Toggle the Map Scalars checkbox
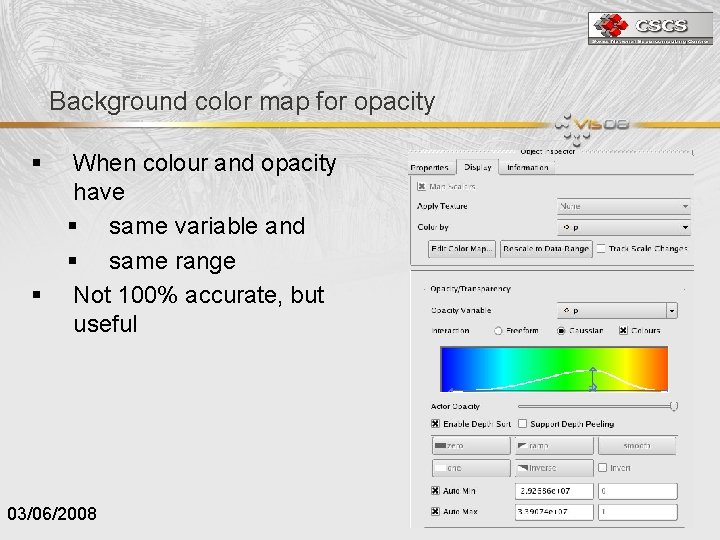This screenshot has width=720, height=540. tap(421, 186)
